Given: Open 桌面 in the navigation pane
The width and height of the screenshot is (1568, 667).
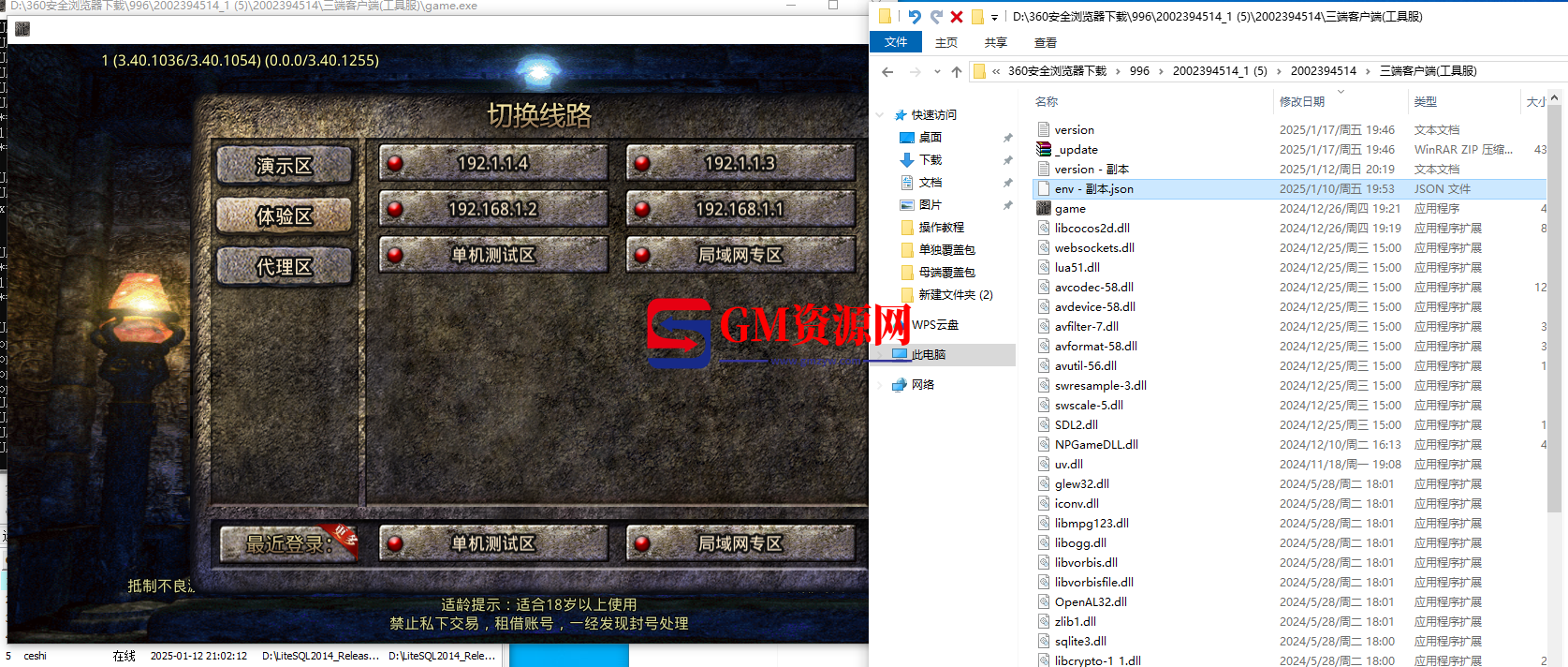Looking at the screenshot, I should click(930, 138).
